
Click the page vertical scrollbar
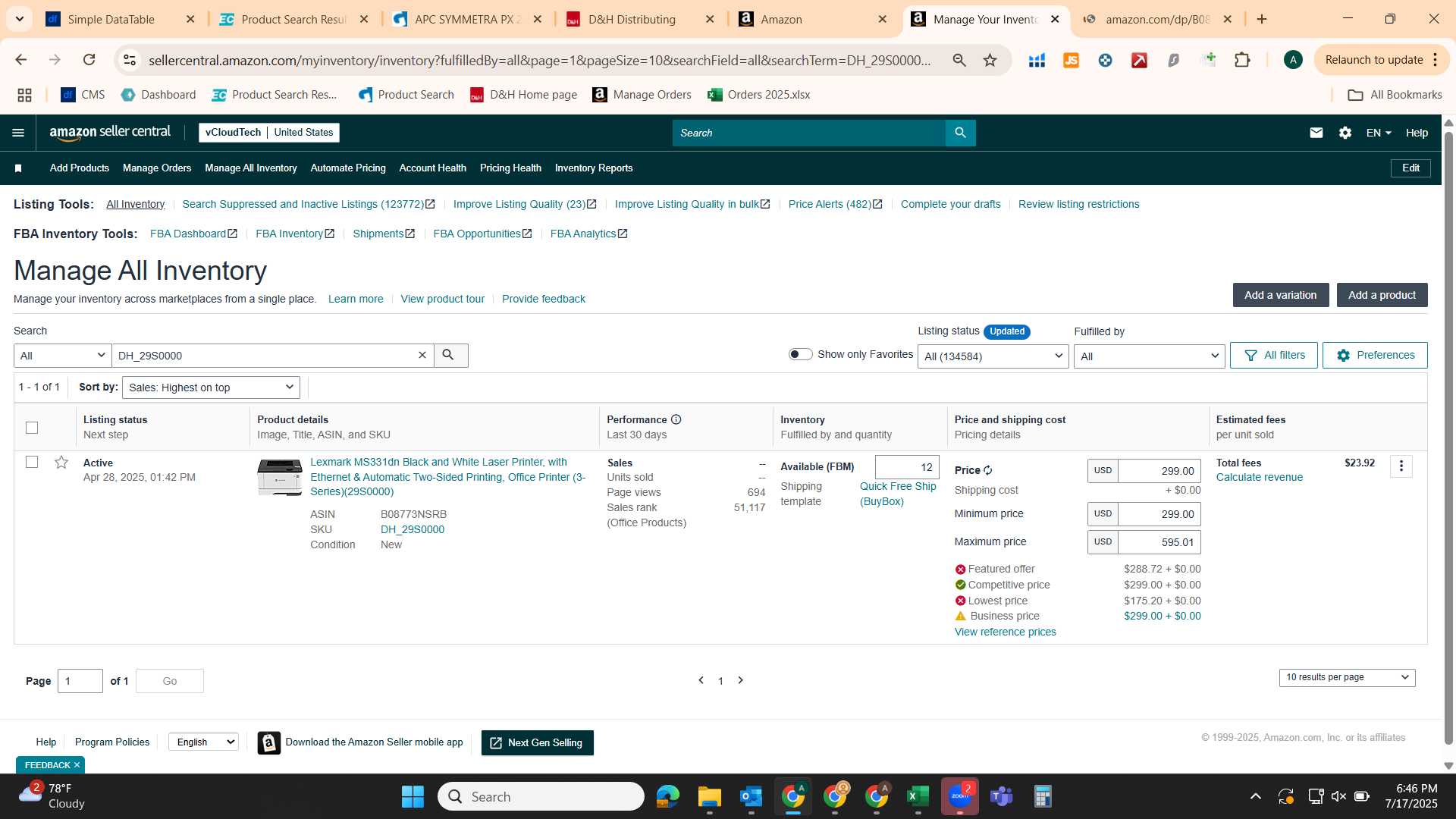coord(1448,440)
